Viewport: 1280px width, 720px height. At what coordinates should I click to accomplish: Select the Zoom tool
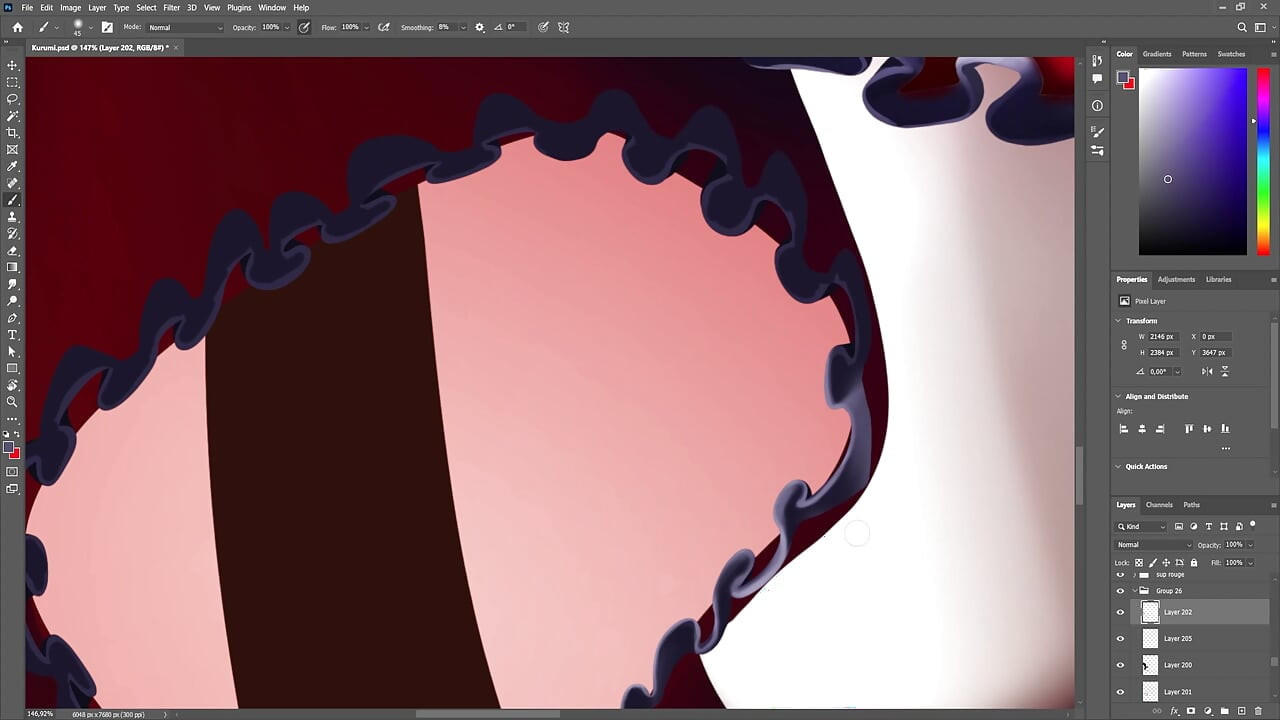[13, 402]
